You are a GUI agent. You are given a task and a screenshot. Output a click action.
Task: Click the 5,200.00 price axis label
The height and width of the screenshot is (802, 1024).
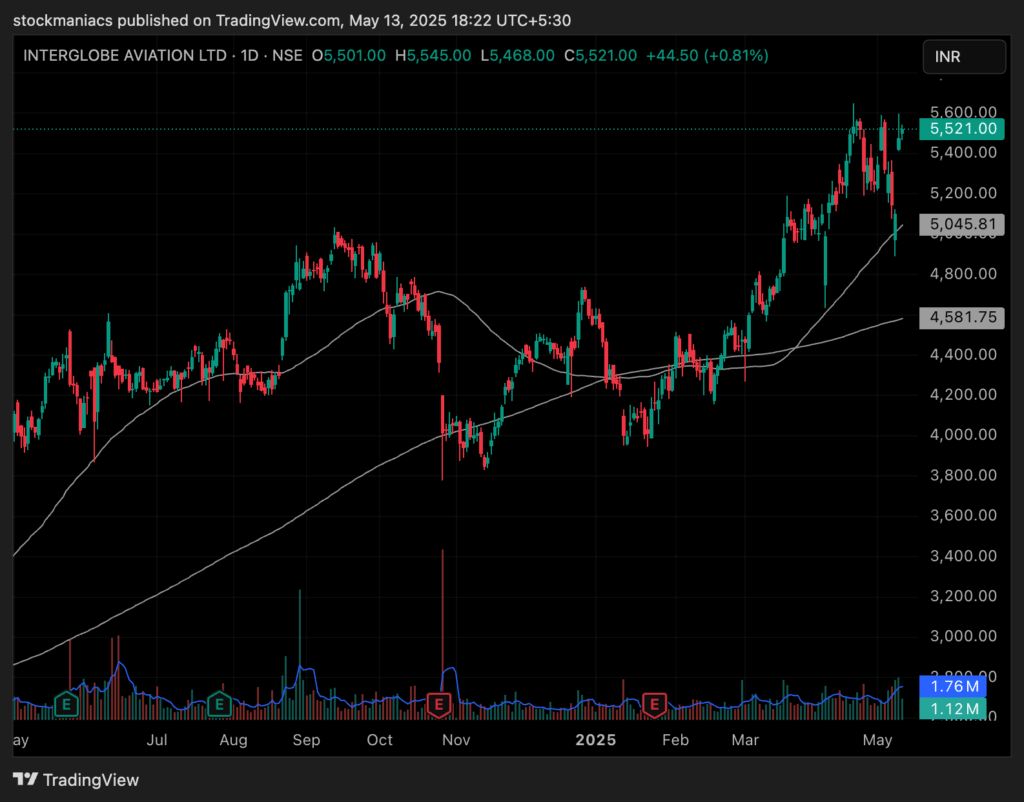[x=963, y=193]
